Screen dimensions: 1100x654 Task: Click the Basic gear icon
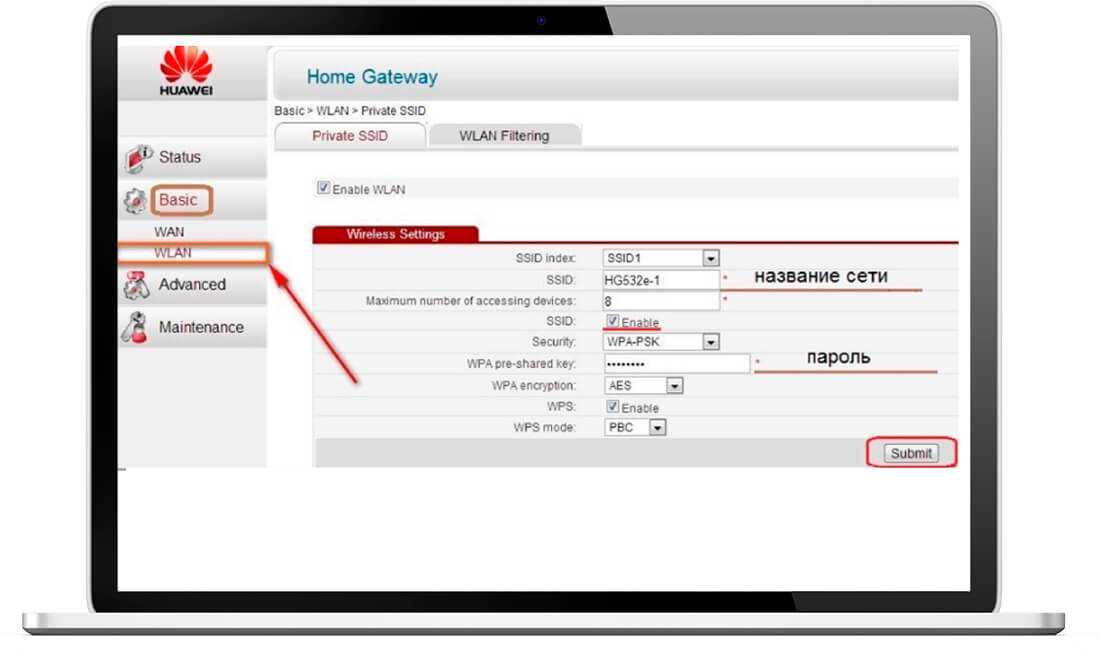point(135,201)
